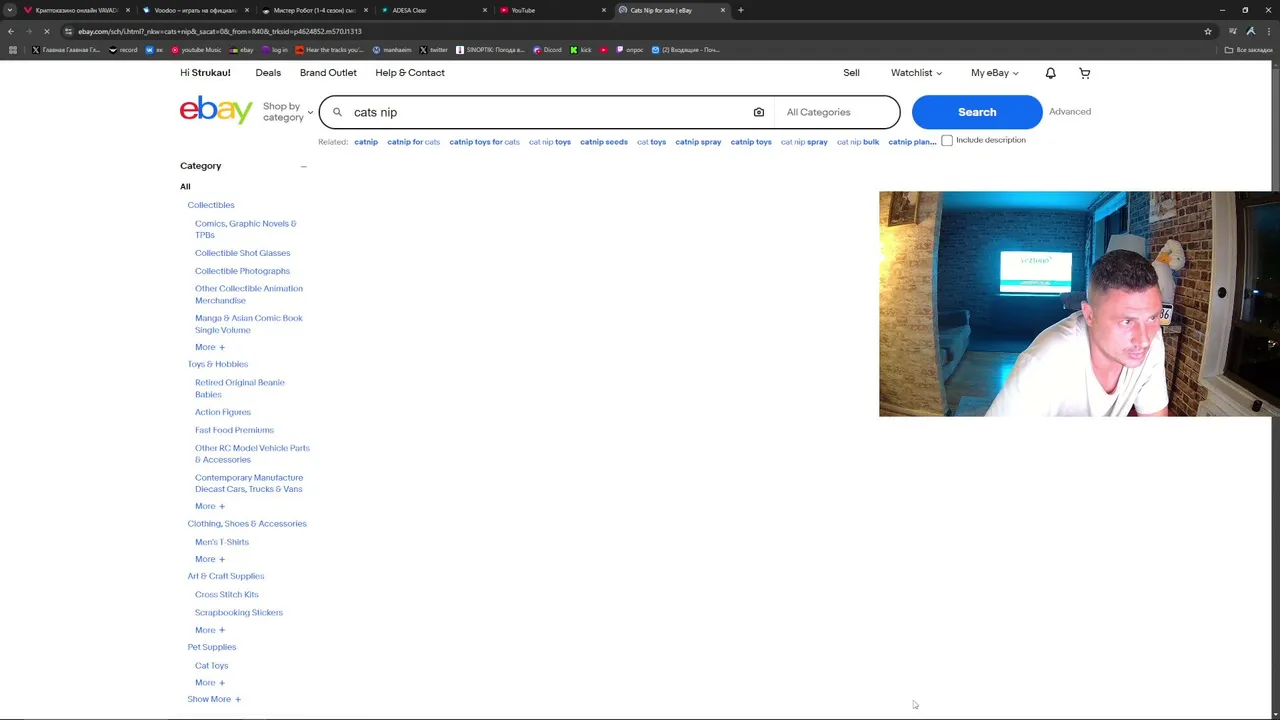Open the Deals link
This screenshot has height=720, width=1280.
pos(268,73)
